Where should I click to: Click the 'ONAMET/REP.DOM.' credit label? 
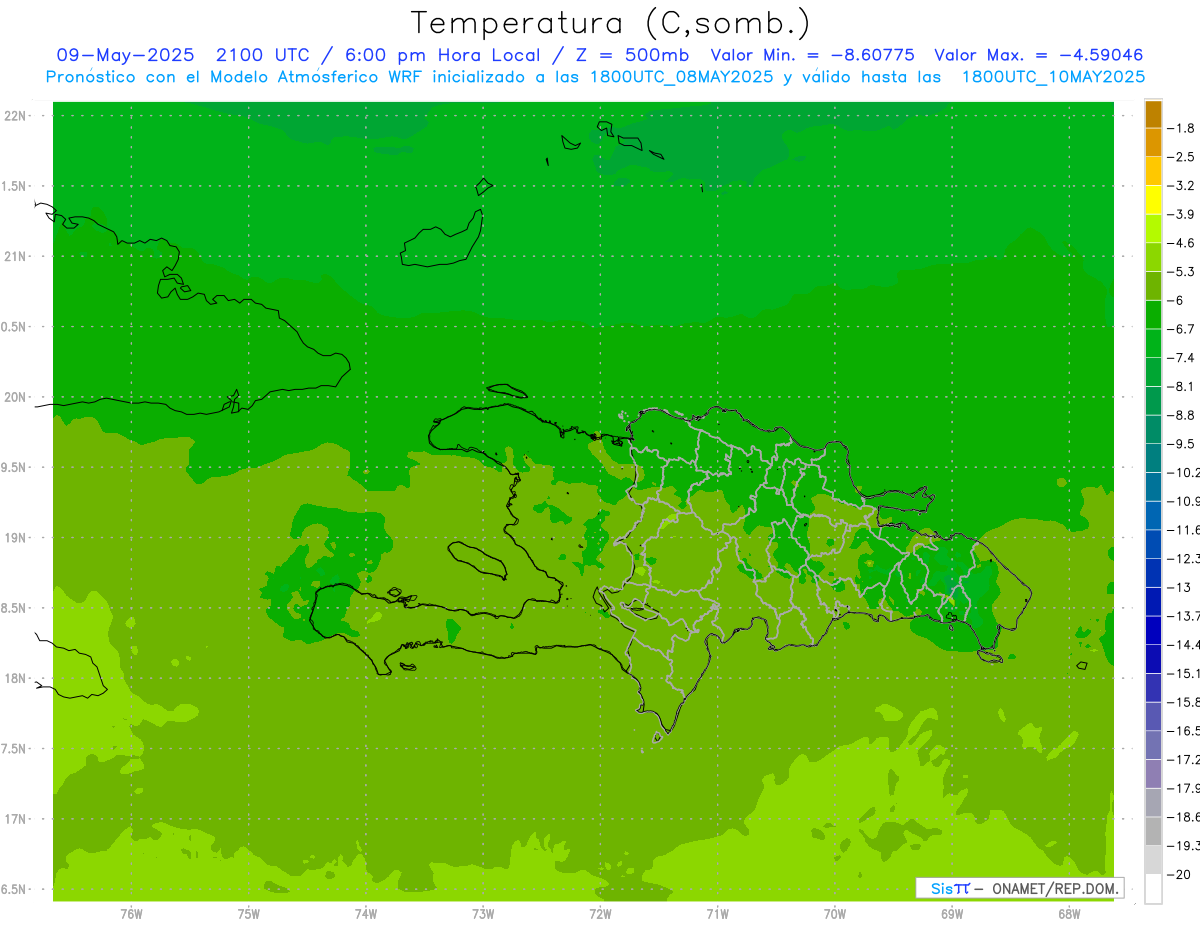[x=1054, y=888]
